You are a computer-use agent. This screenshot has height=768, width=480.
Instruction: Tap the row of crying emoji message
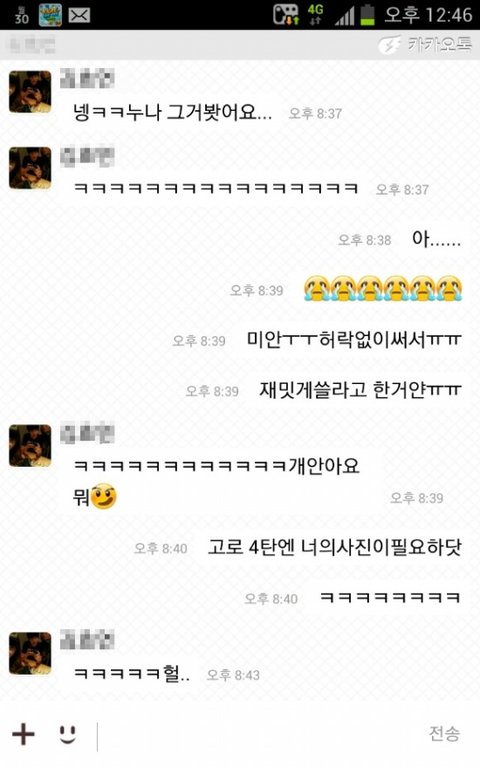click(383, 288)
